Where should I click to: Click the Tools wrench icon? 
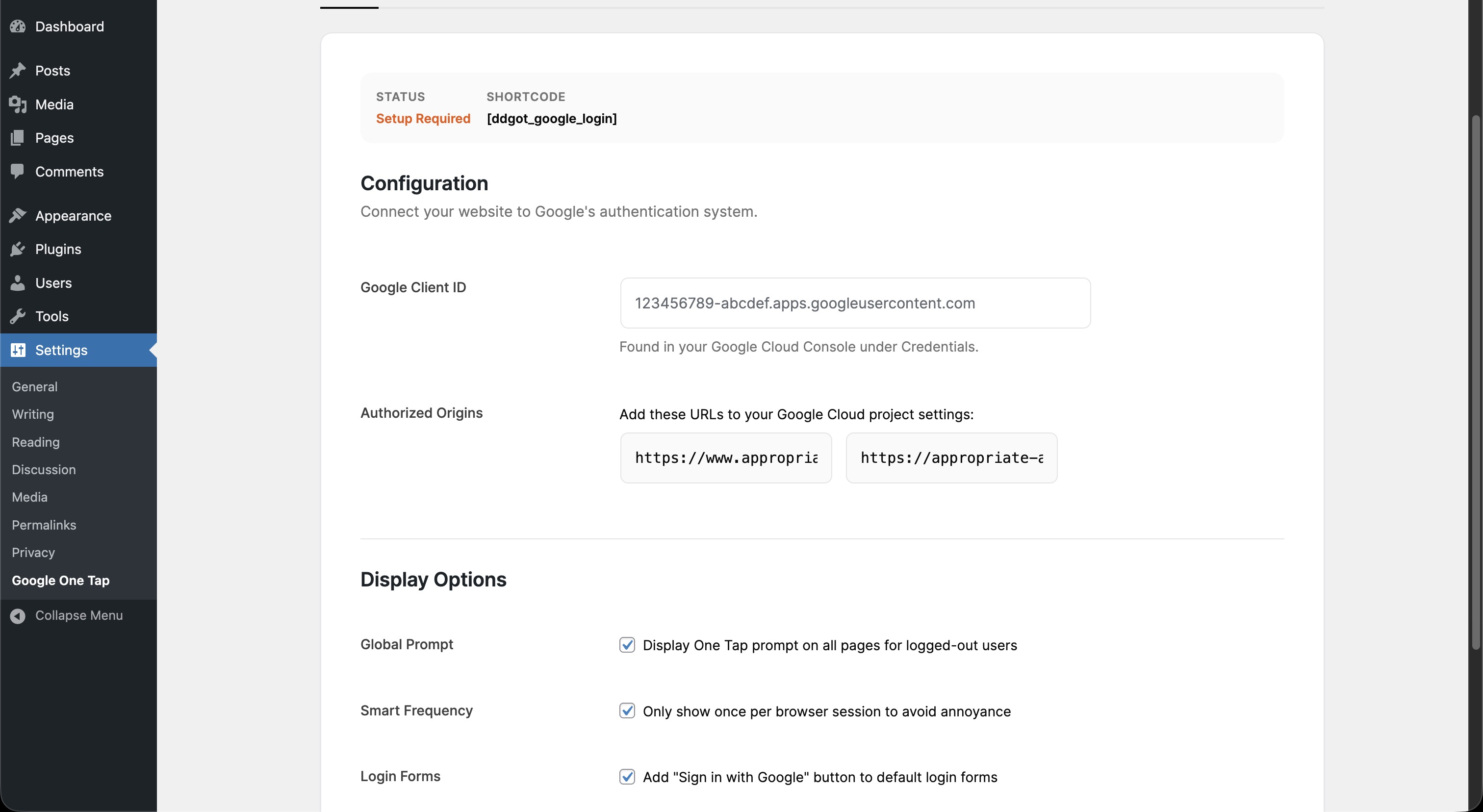[18, 316]
